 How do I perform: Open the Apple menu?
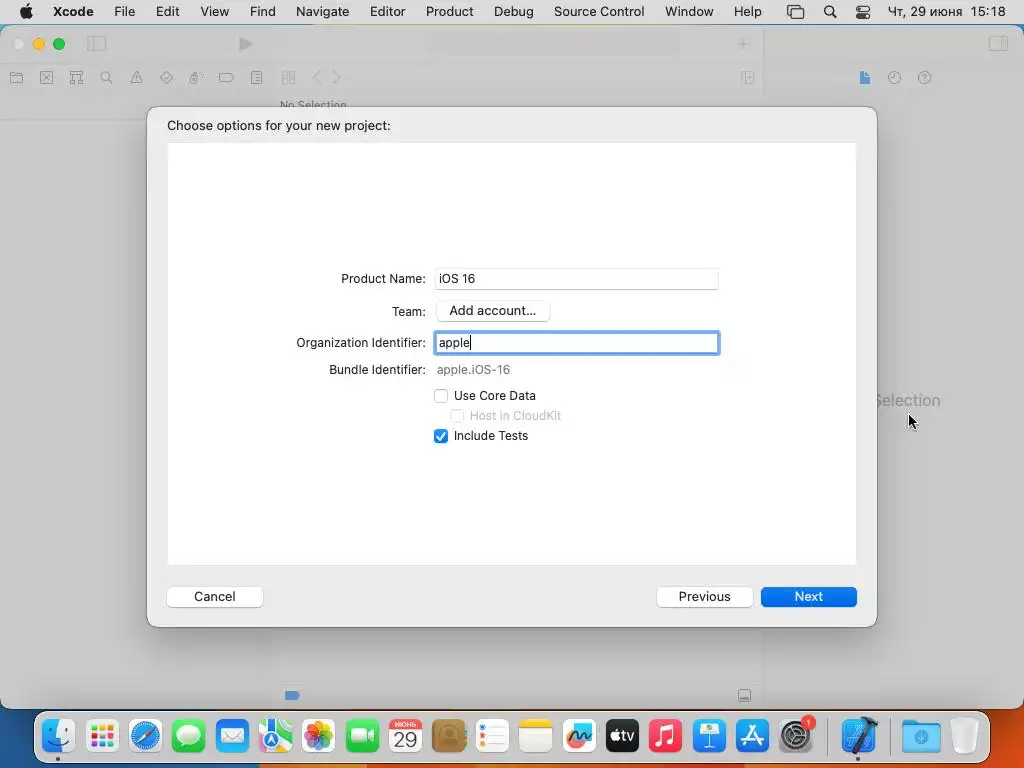[26, 12]
